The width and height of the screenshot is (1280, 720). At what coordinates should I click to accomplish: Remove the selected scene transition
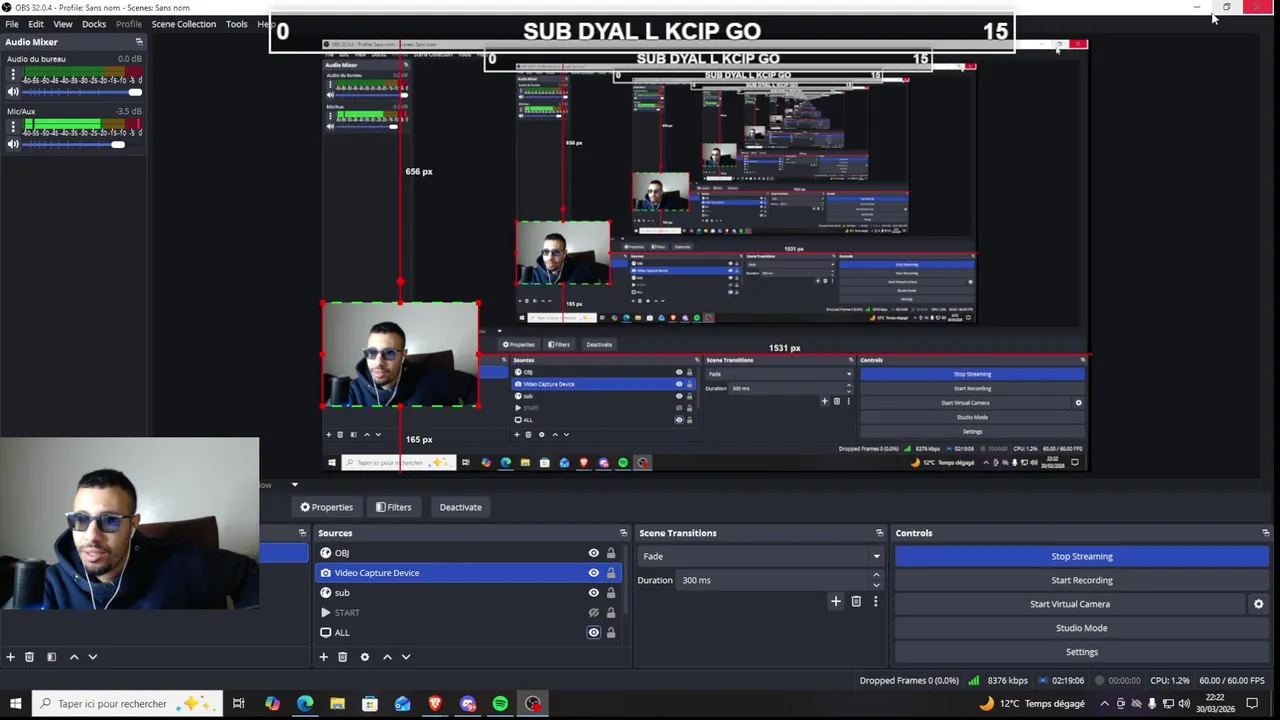pyautogui.click(x=856, y=602)
